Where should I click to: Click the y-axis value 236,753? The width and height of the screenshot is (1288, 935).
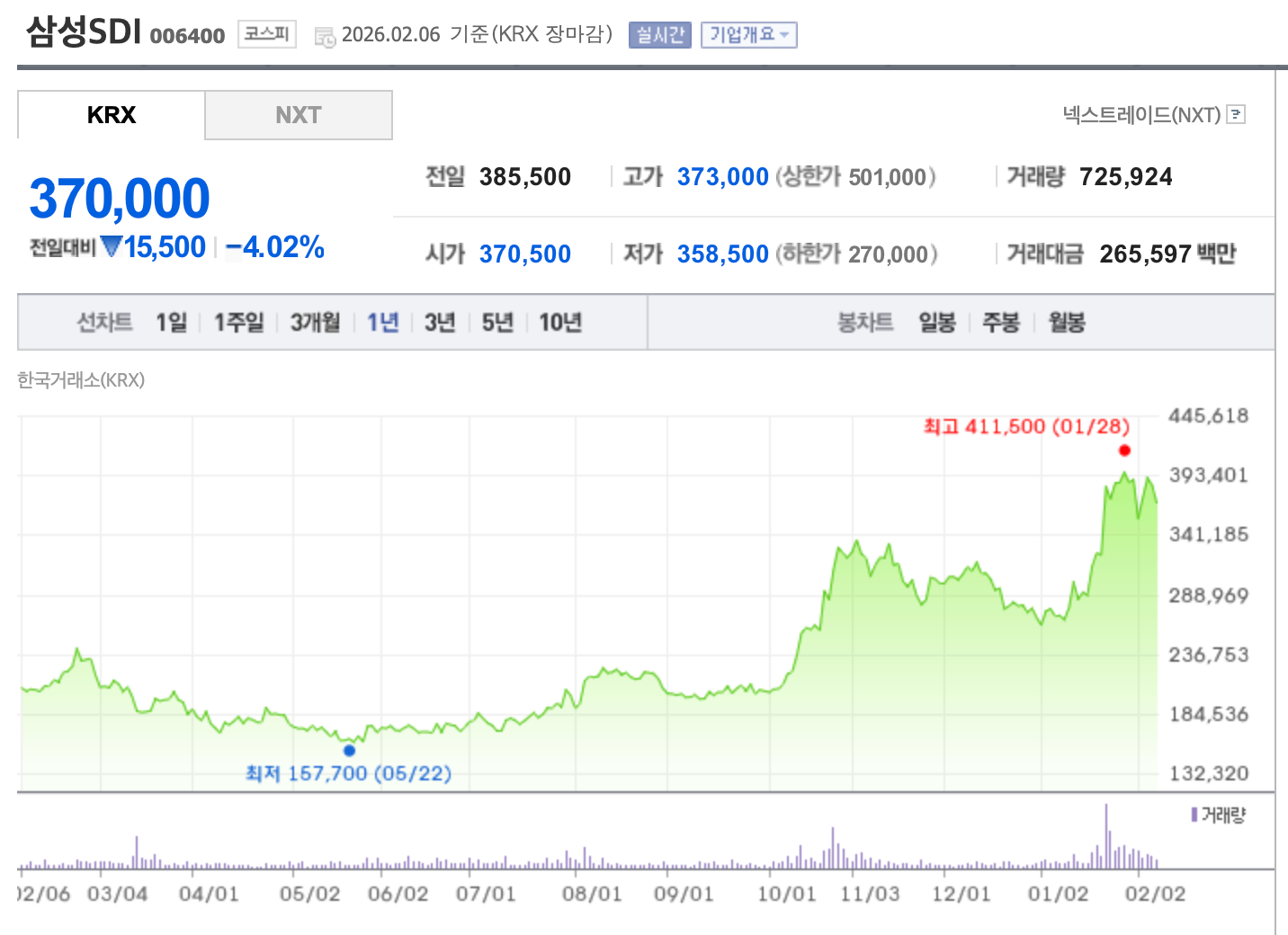[1209, 654]
